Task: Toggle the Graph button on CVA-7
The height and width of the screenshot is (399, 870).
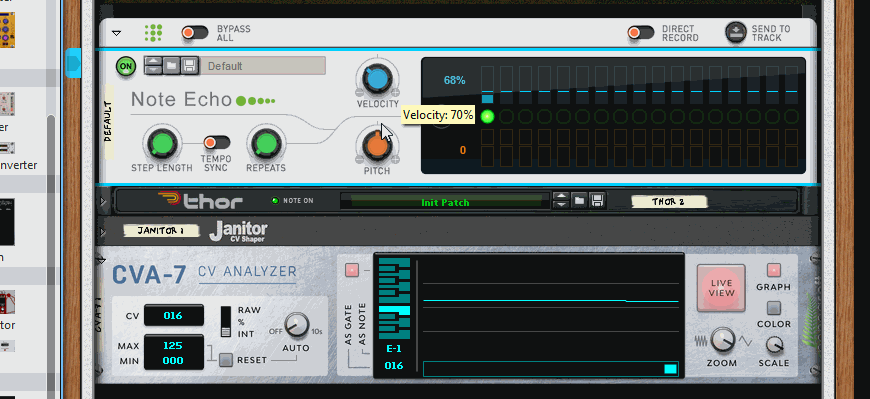Action: coord(773,270)
